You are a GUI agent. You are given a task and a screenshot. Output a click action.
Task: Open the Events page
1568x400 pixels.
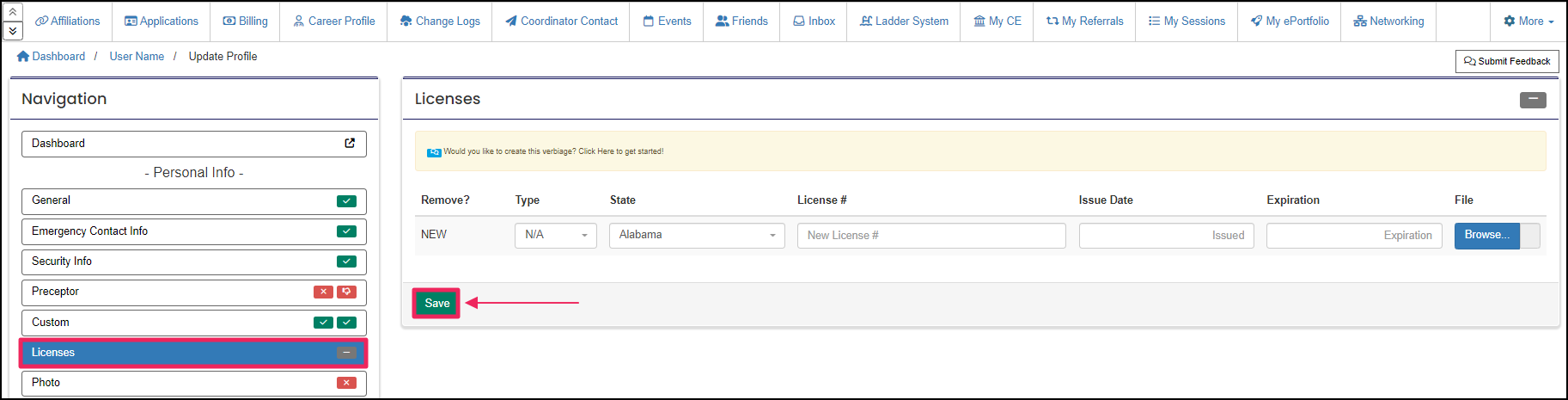click(667, 21)
